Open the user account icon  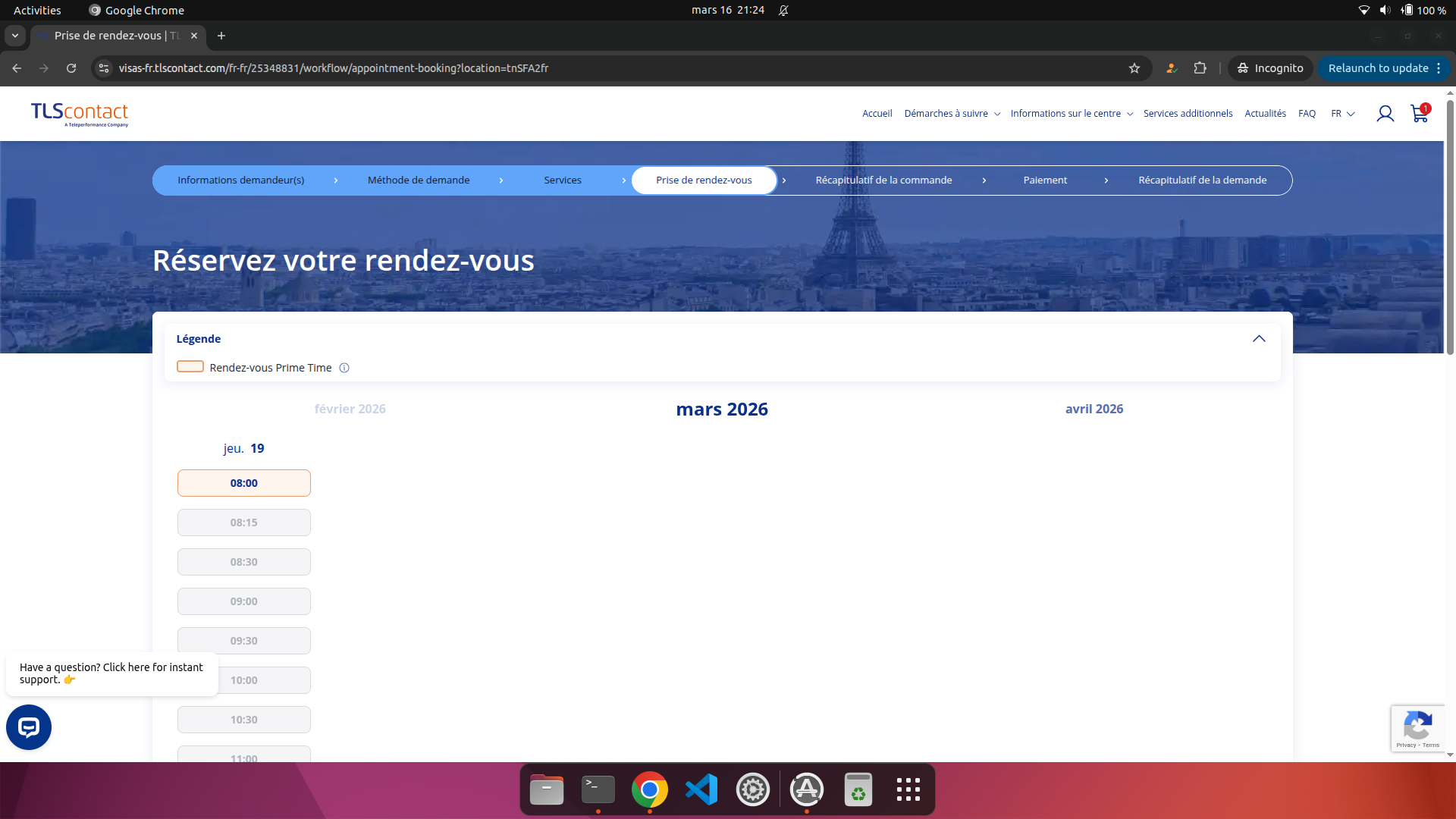click(x=1385, y=113)
